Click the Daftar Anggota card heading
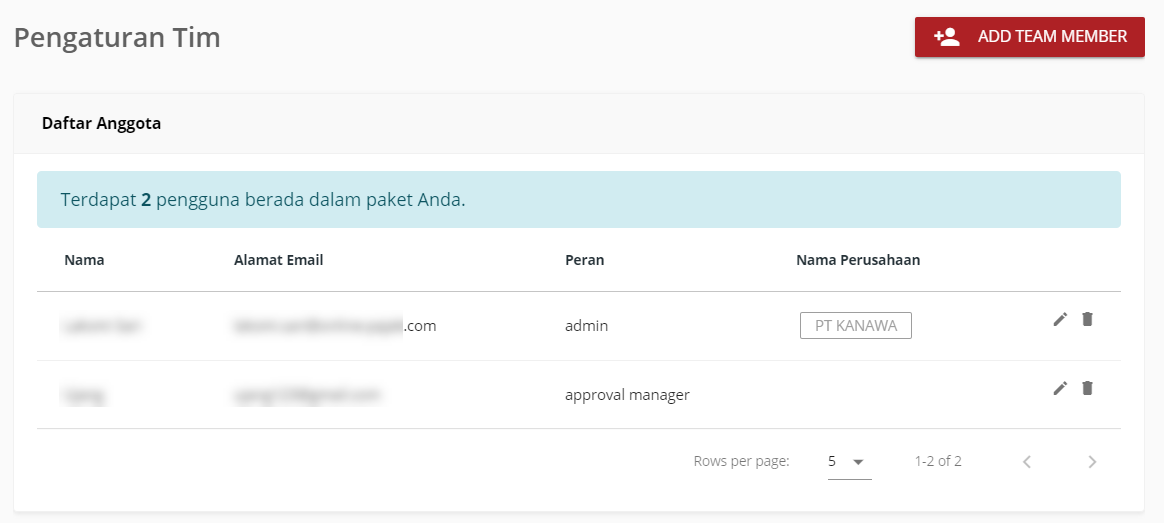The width and height of the screenshot is (1164, 523). click(101, 124)
